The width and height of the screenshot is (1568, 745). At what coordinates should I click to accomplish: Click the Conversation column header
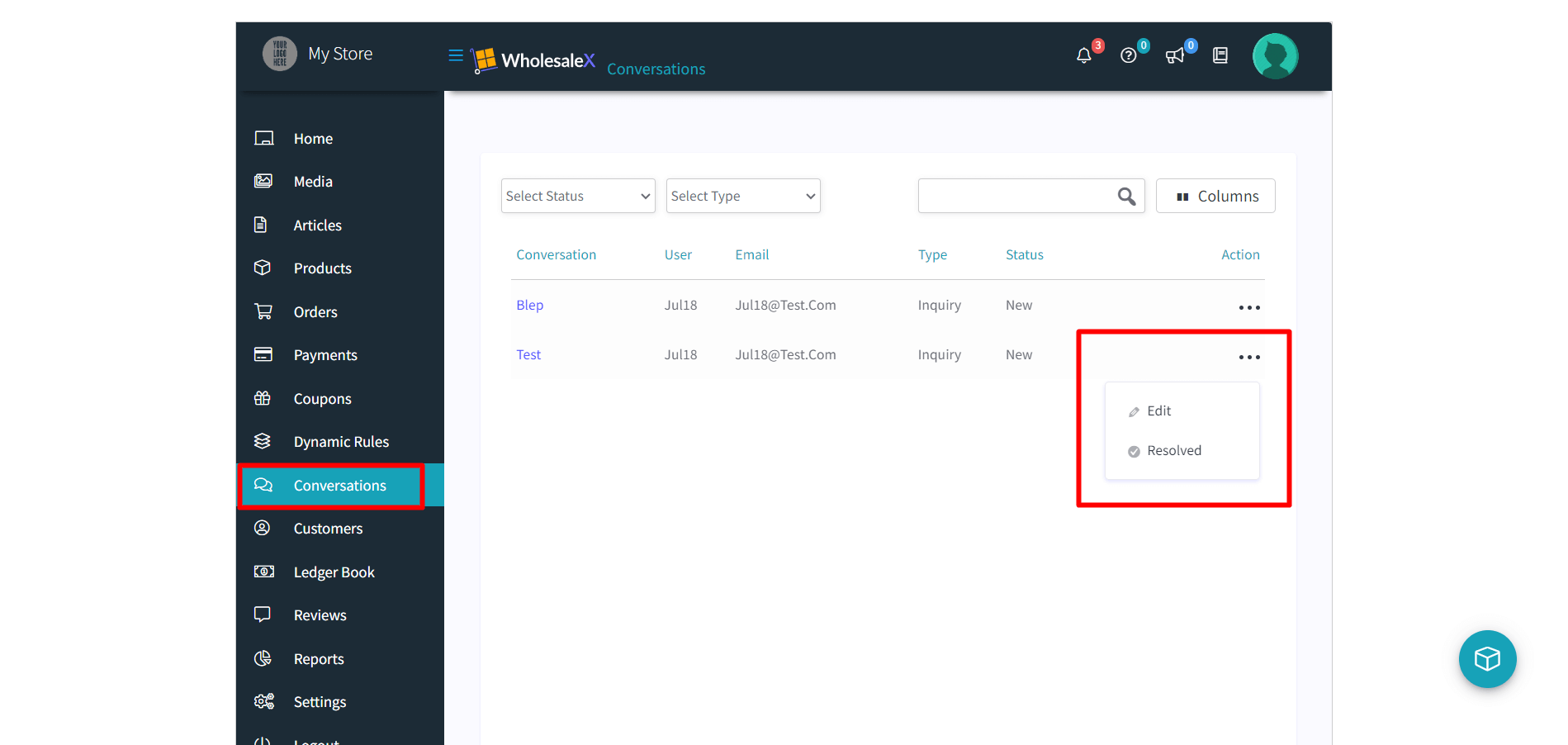(556, 254)
